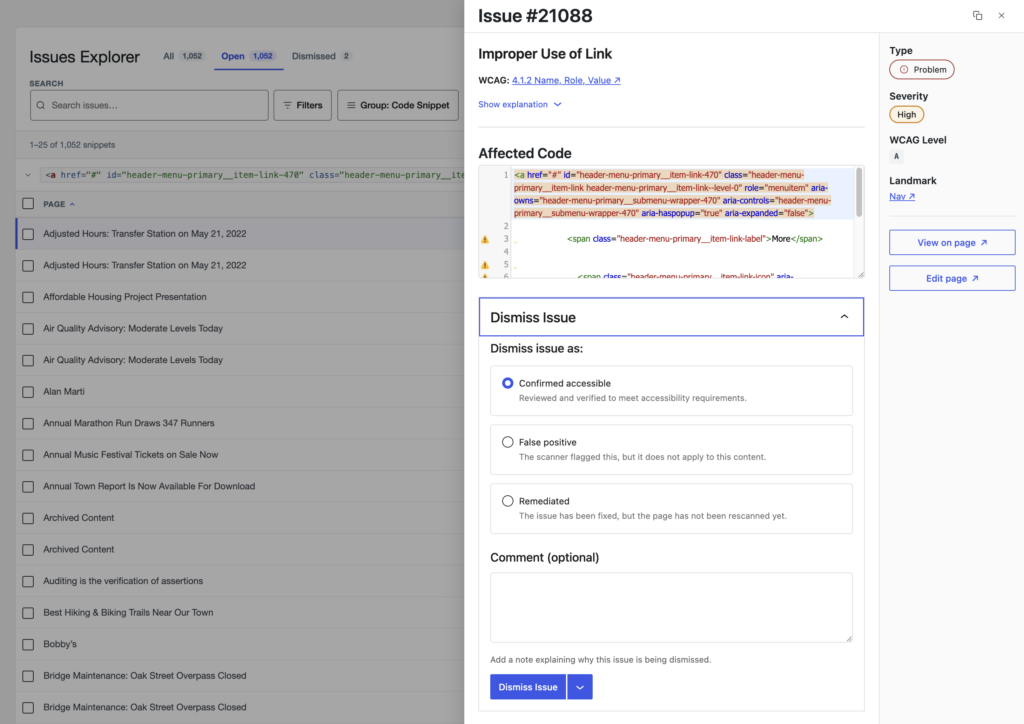Open the Bobby's row
The image size is (1024, 724).
coord(60,644)
